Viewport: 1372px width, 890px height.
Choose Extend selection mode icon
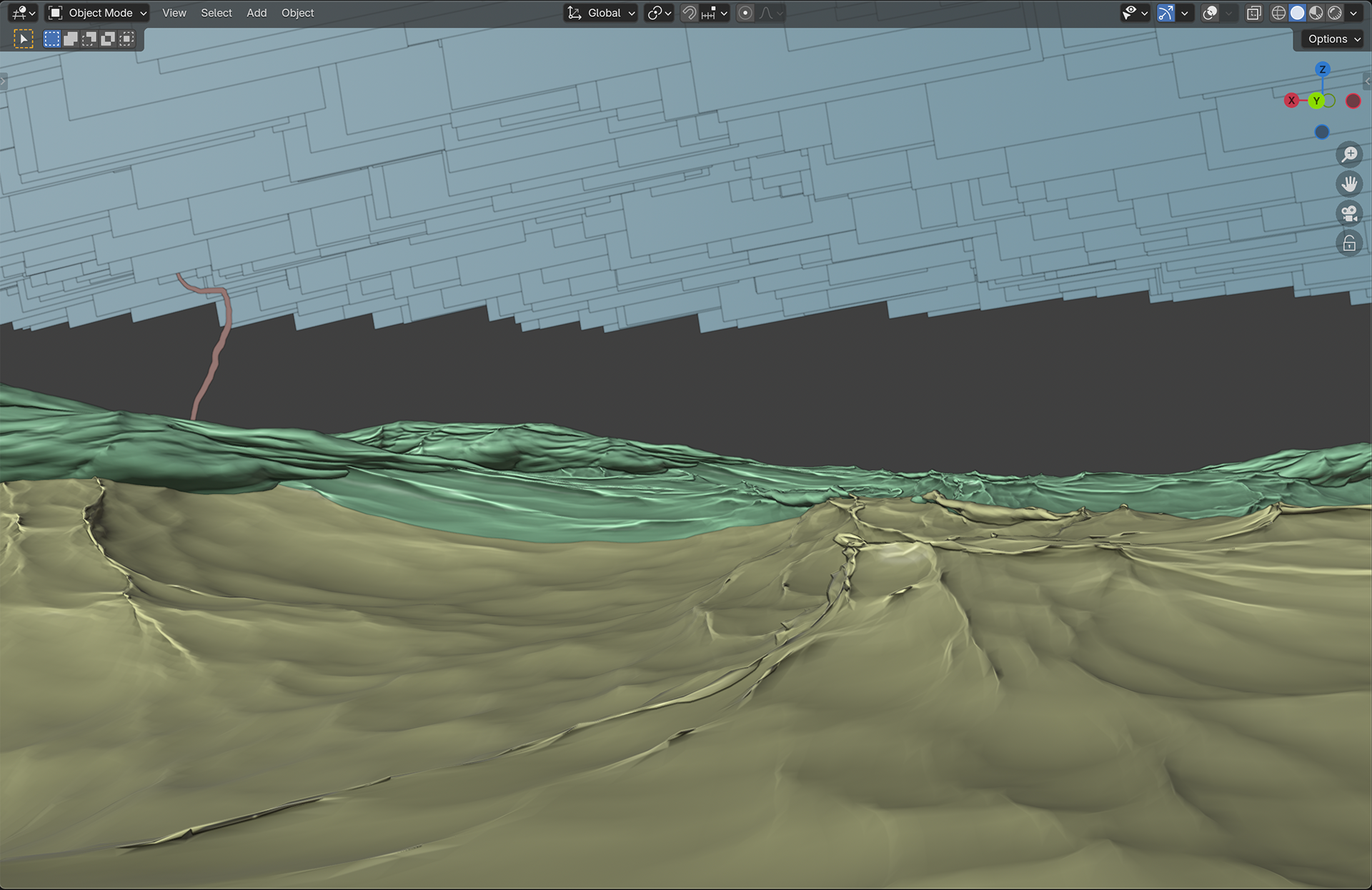coord(71,39)
